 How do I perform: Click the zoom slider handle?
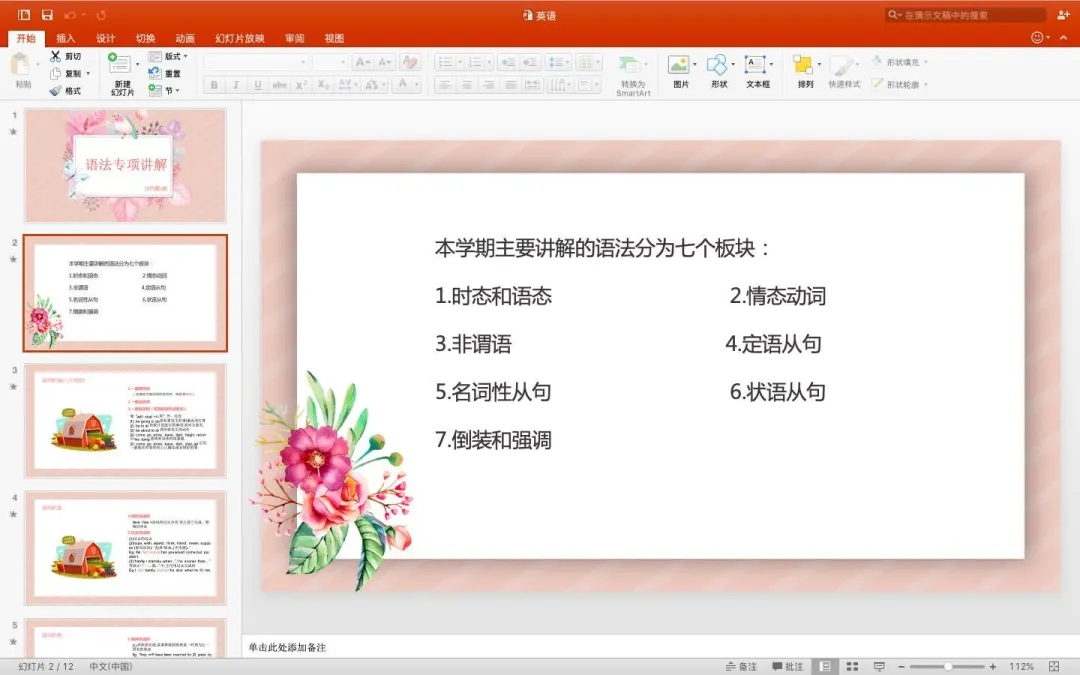pyautogui.click(x=948, y=666)
